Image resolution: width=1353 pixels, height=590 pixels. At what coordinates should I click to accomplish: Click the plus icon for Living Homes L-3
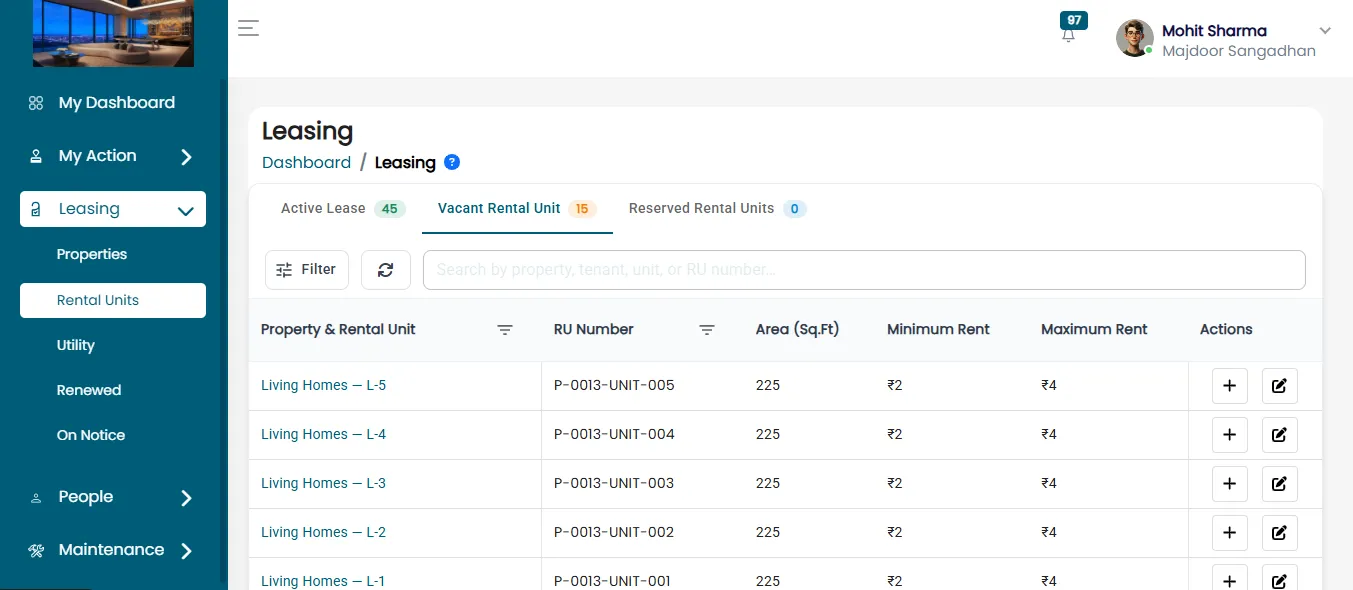click(x=1230, y=484)
